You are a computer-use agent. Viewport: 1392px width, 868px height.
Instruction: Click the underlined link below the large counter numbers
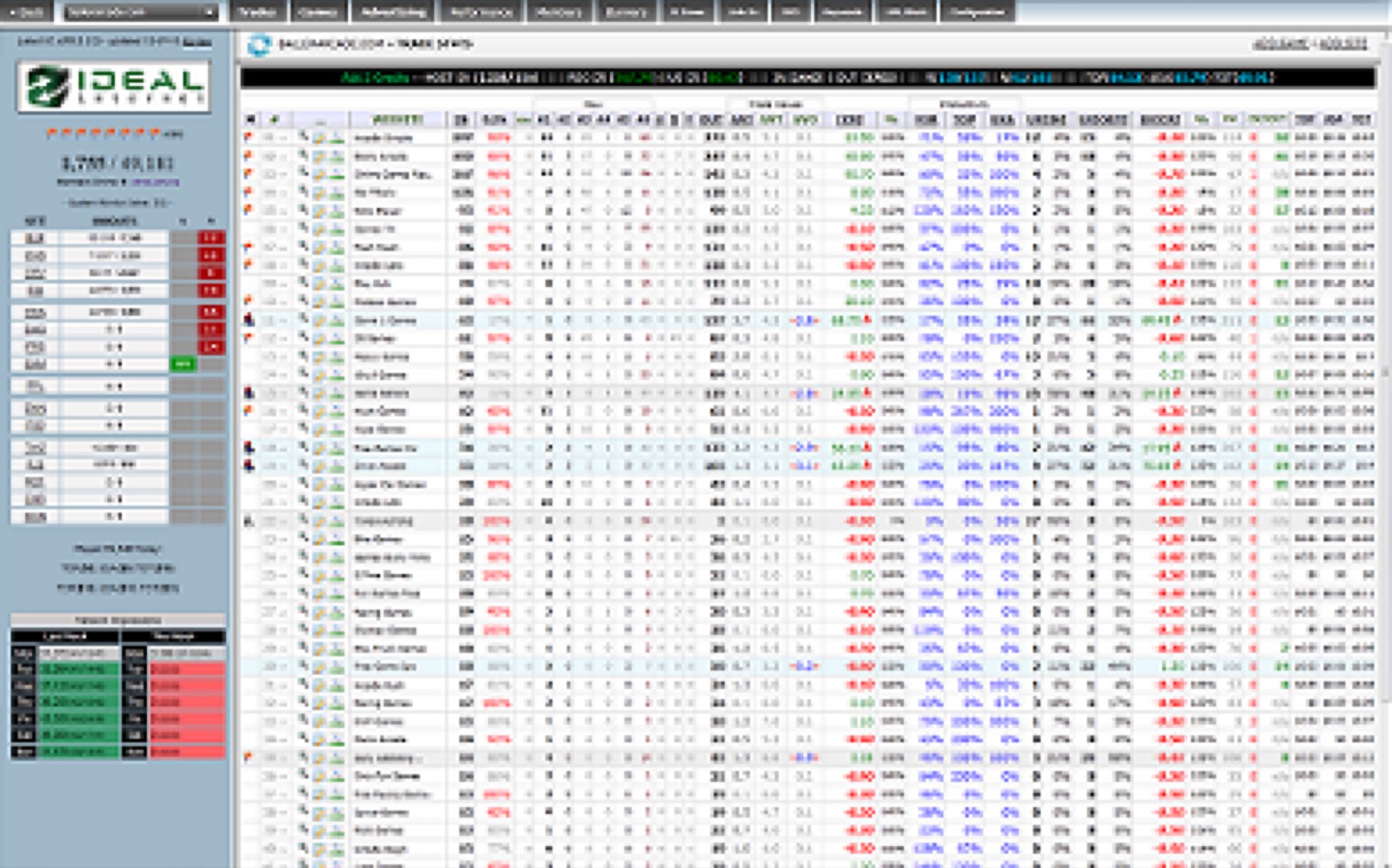155,183
